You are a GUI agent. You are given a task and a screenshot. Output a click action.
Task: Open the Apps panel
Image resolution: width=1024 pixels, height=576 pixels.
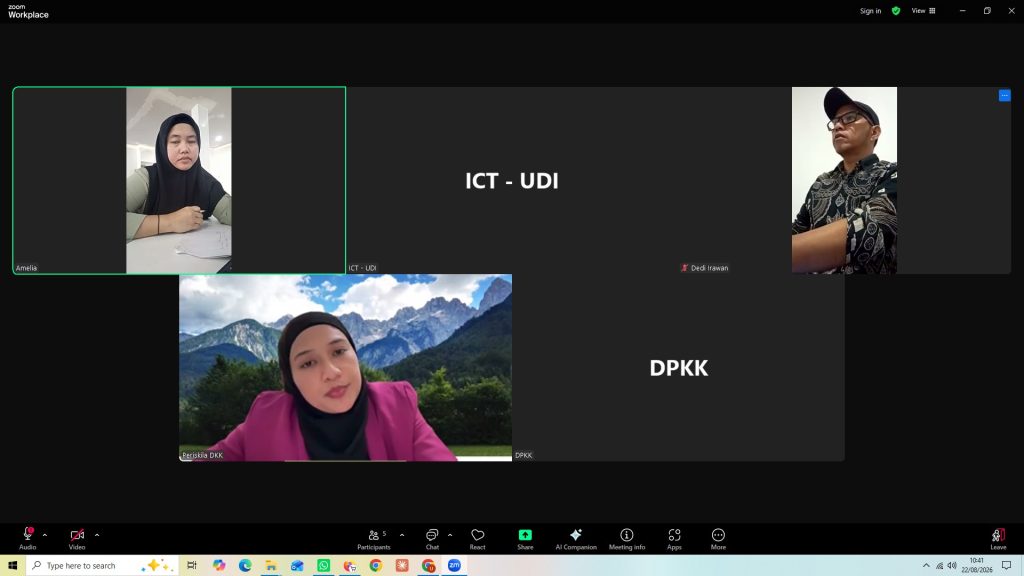[x=674, y=539]
